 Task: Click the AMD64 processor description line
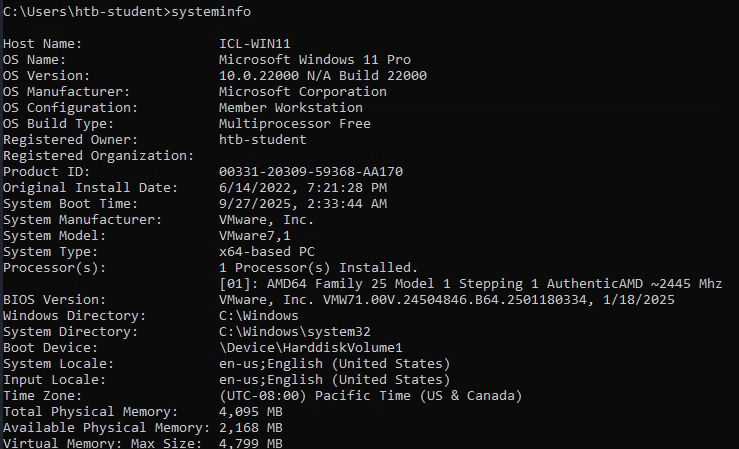pyautogui.click(x=470, y=284)
